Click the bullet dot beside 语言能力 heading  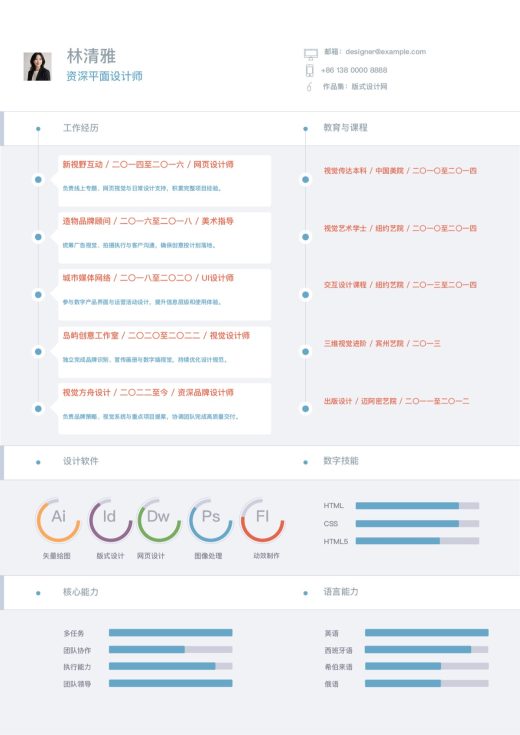pos(306,593)
